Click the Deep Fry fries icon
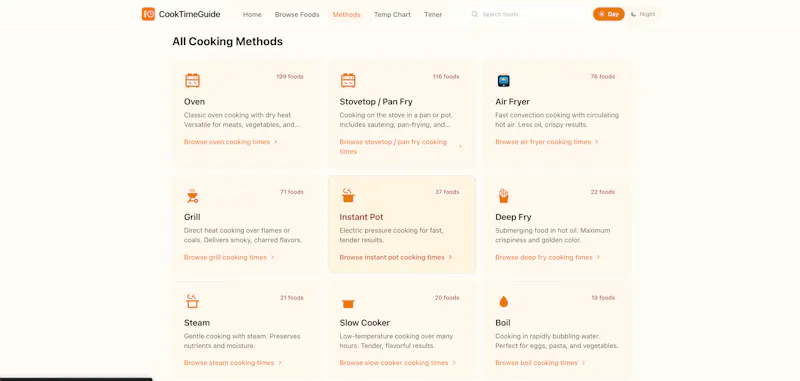800x381 pixels. (504, 196)
